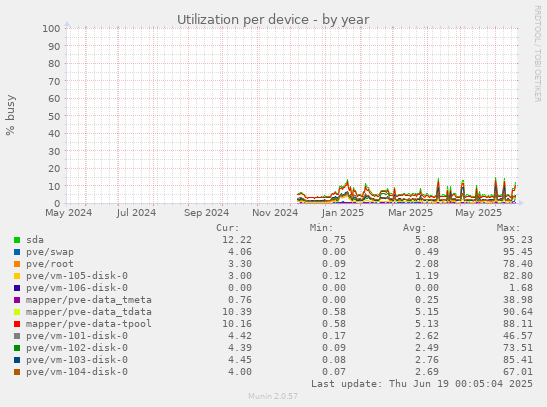Click pve/vm-104-disk-0 max value 67.01
This screenshot has height=407, width=547.
tap(518, 372)
